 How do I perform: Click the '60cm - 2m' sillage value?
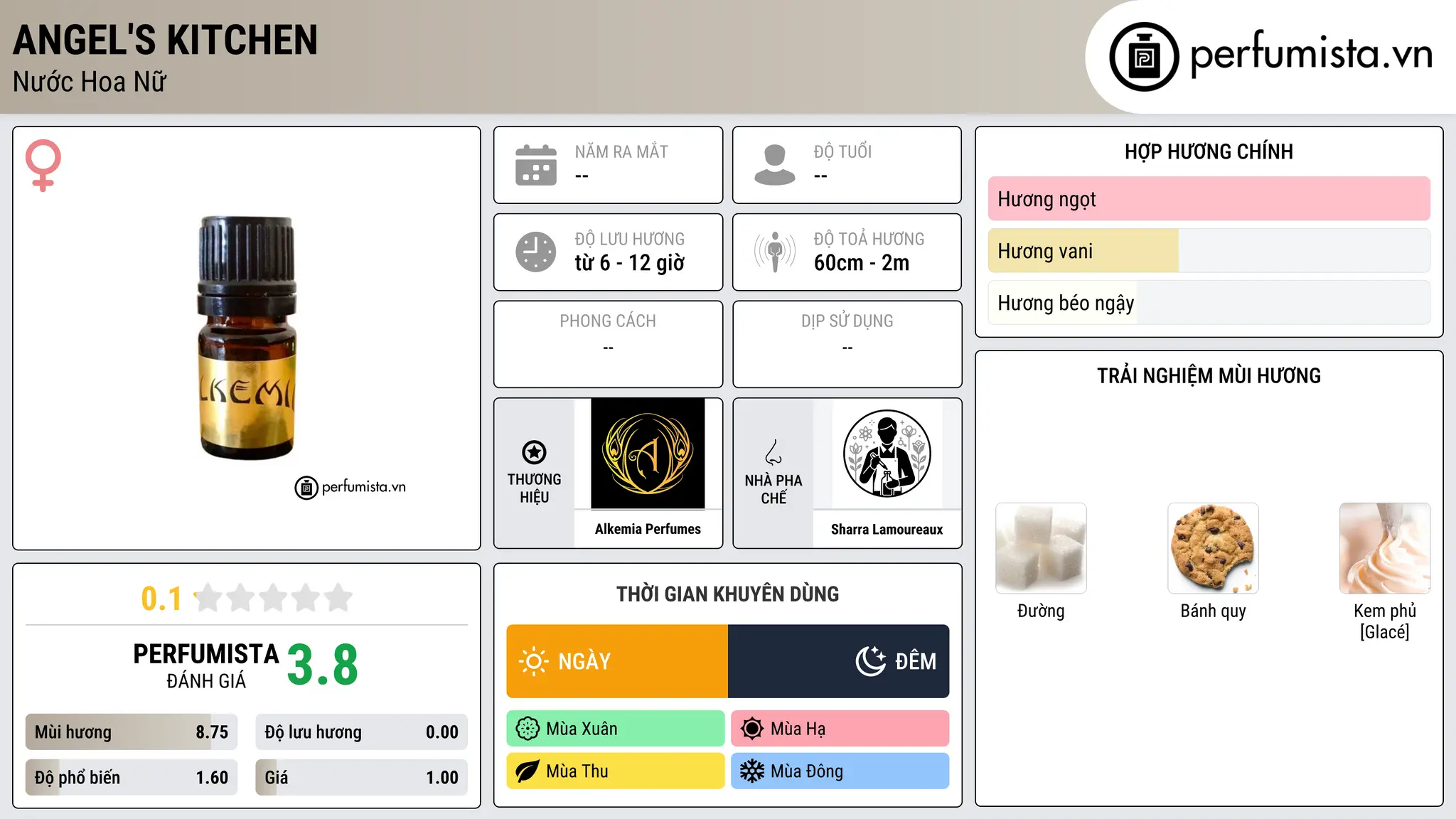[862, 263]
